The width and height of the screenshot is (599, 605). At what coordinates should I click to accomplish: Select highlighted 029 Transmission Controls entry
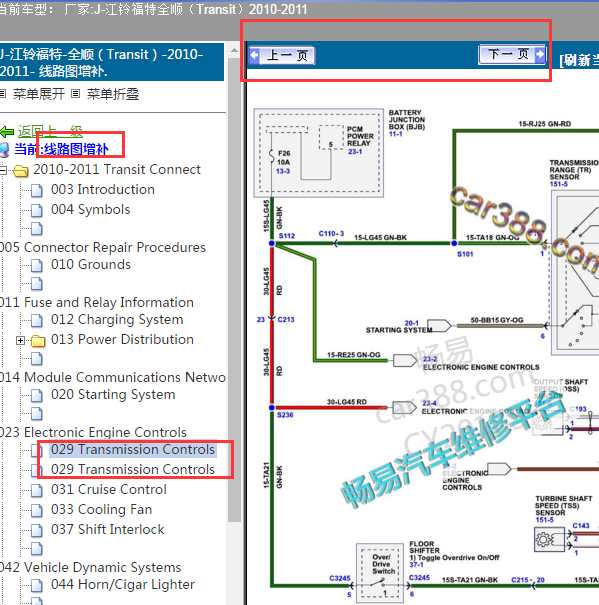(x=133, y=450)
